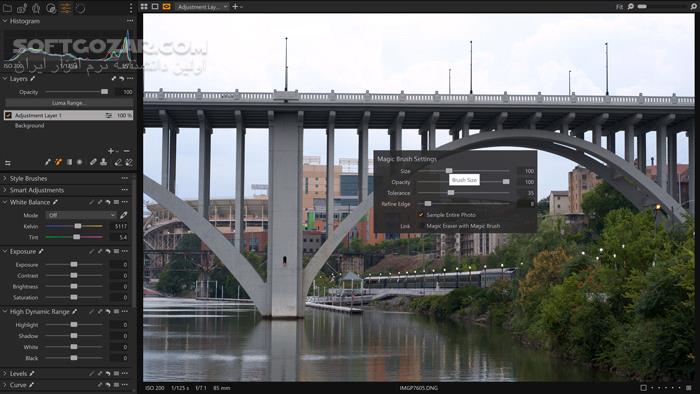This screenshot has width=700, height=394.
Task: Enable Link Magic Eraser with Magic Brush
Action: tap(421, 226)
